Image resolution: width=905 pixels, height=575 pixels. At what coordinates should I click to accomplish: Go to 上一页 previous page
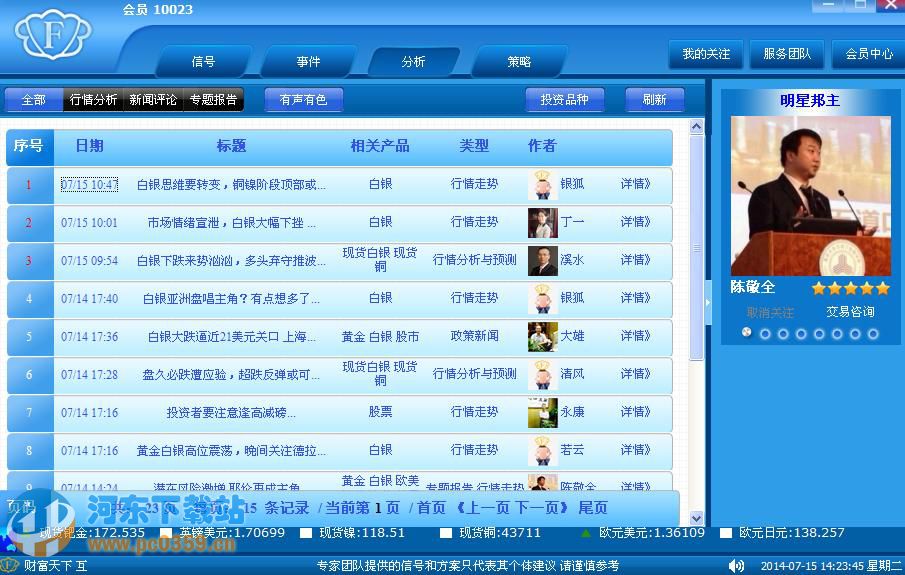(x=486, y=508)
